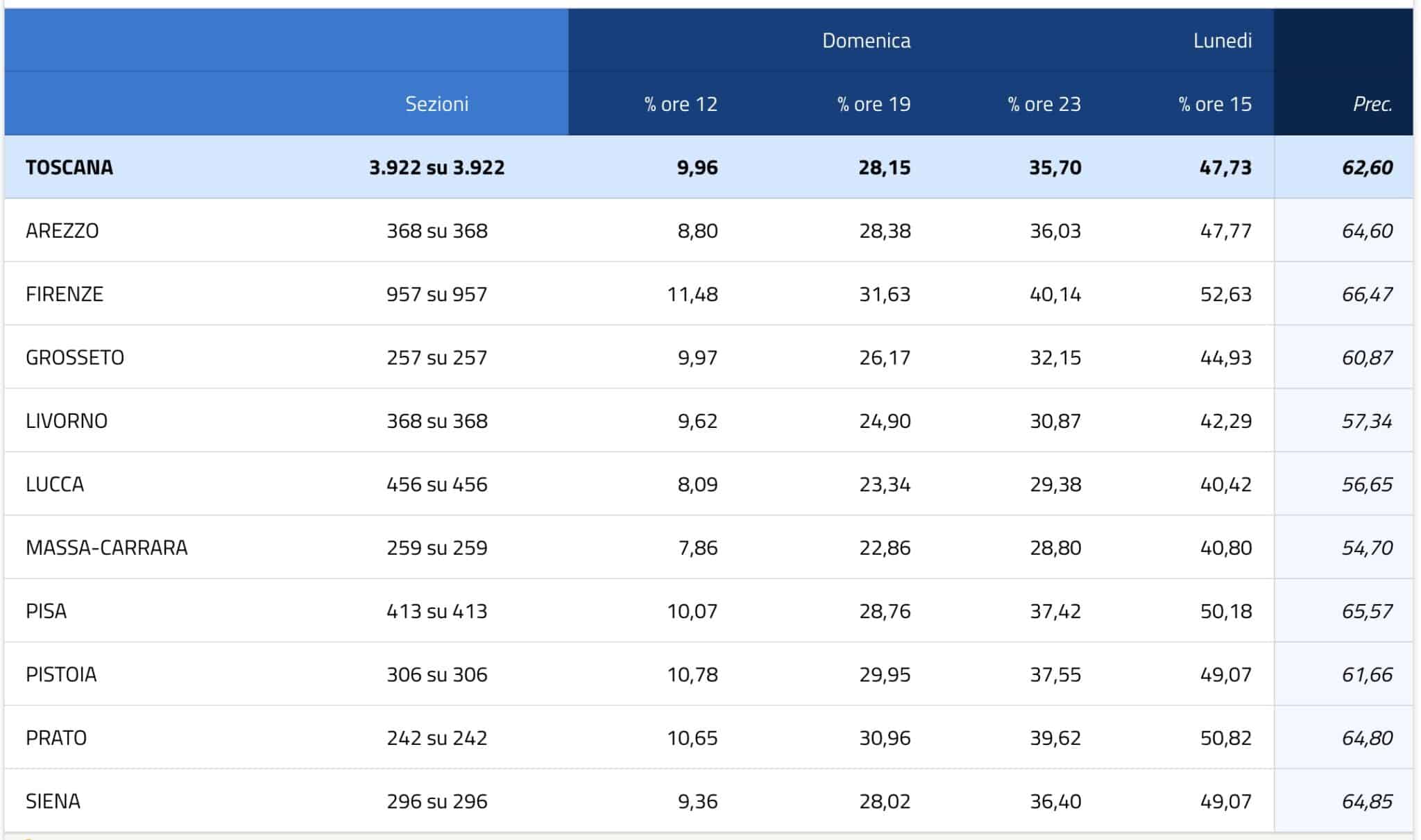Screen dimensions: 1421x840
Task: Click the % ore 12 column header
Action: (x=680, y=104)
